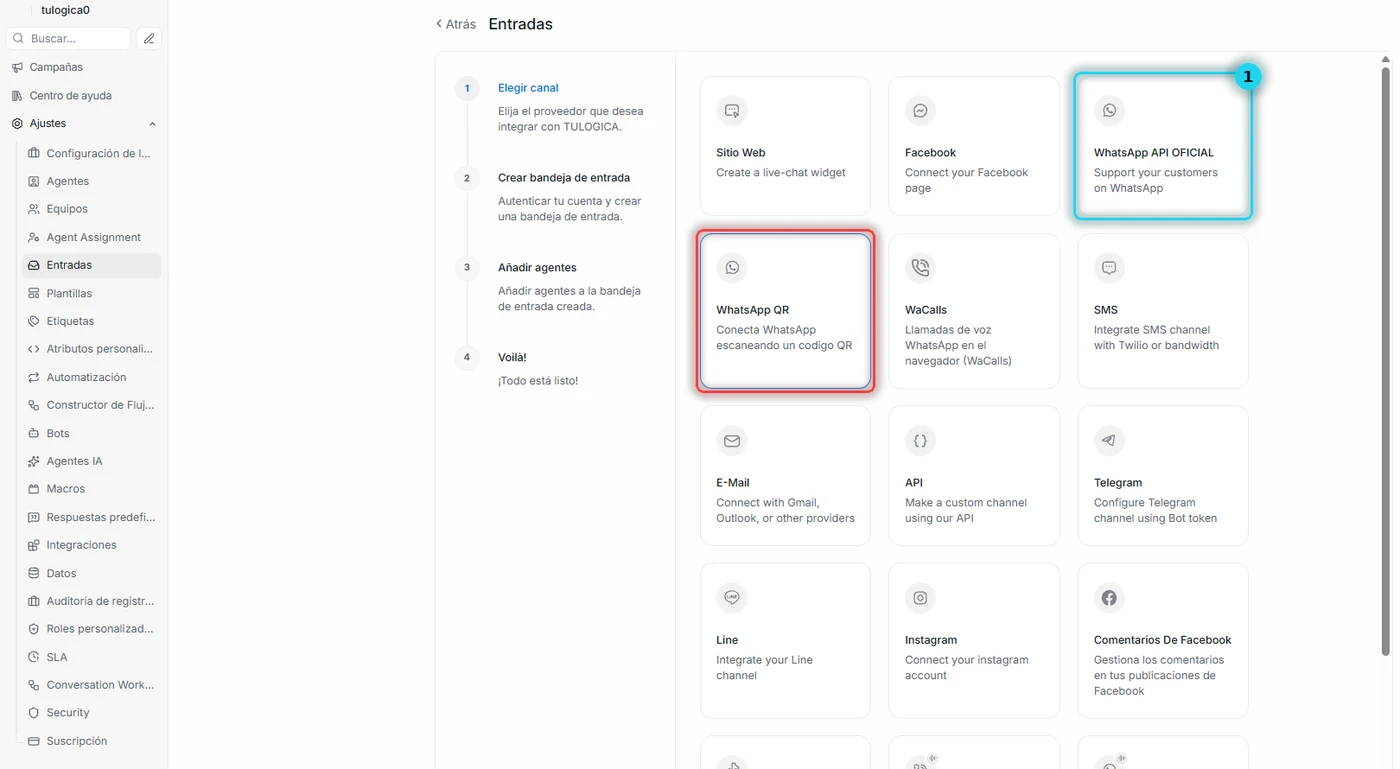Click the Instagram channel icon
1400x769 pixels.
click(920, 598)
